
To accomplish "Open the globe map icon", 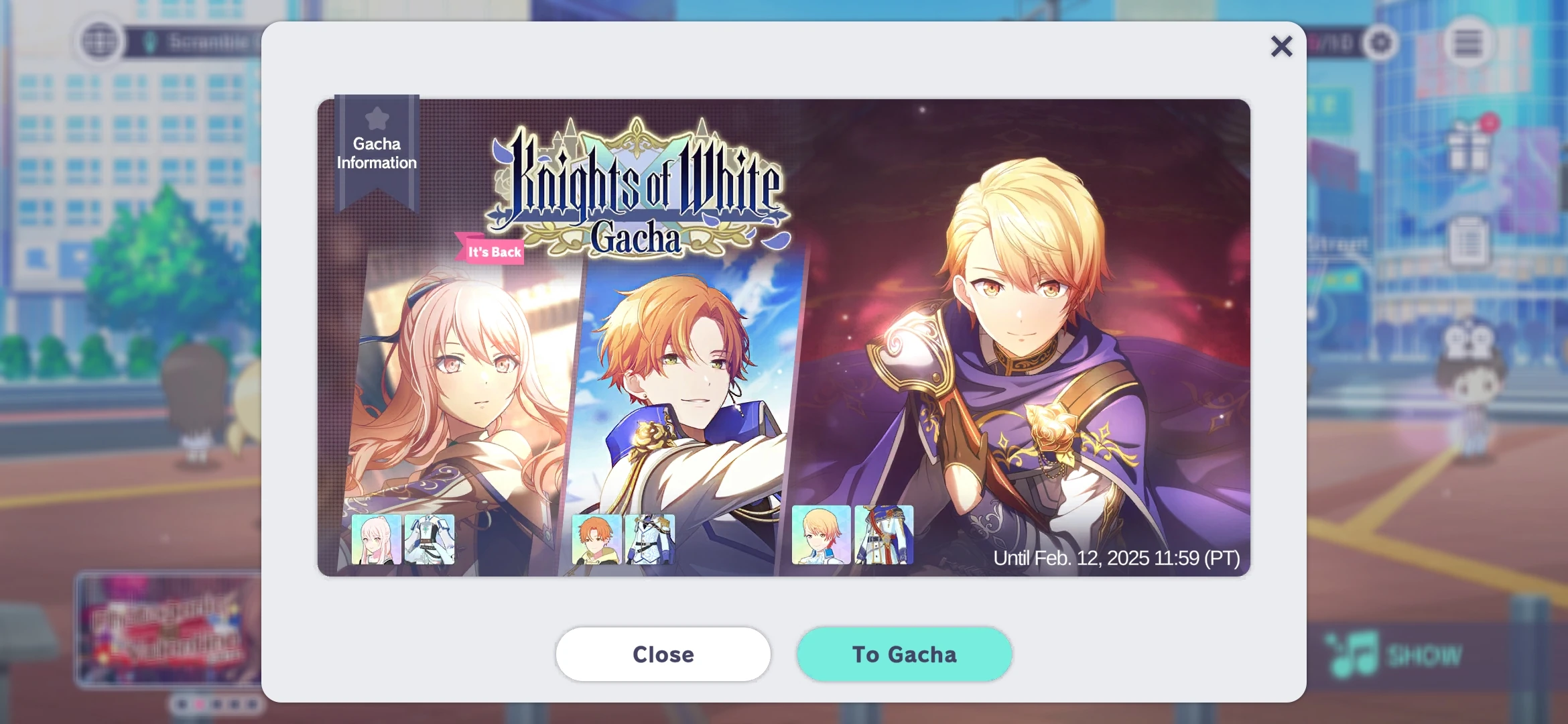I will [100, 42].
